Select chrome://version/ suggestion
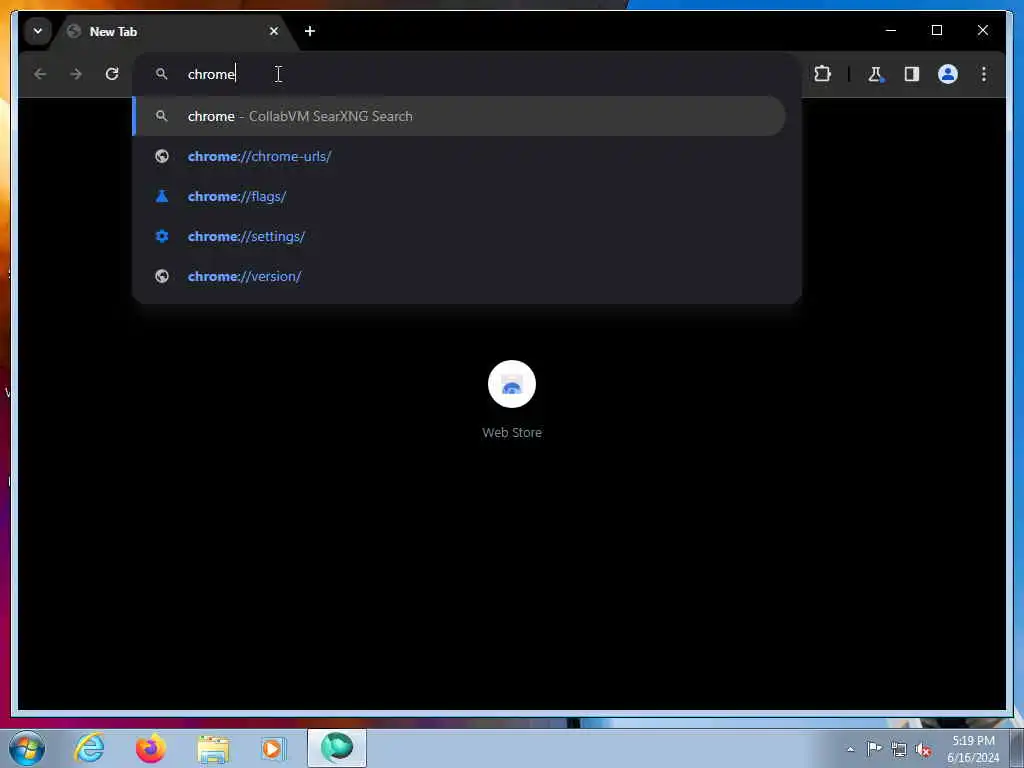This screenshot has width=1024, height=768. point(460,276)
